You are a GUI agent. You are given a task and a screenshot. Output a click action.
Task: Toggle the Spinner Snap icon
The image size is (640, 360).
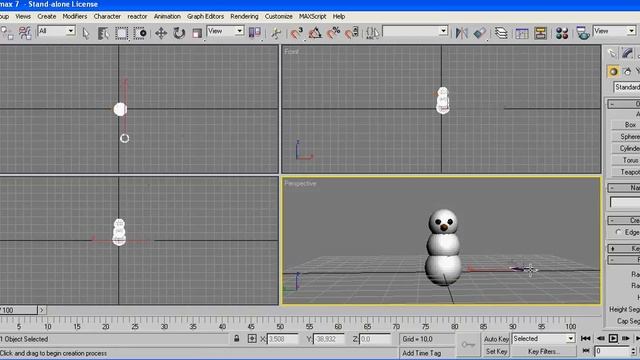351,33
